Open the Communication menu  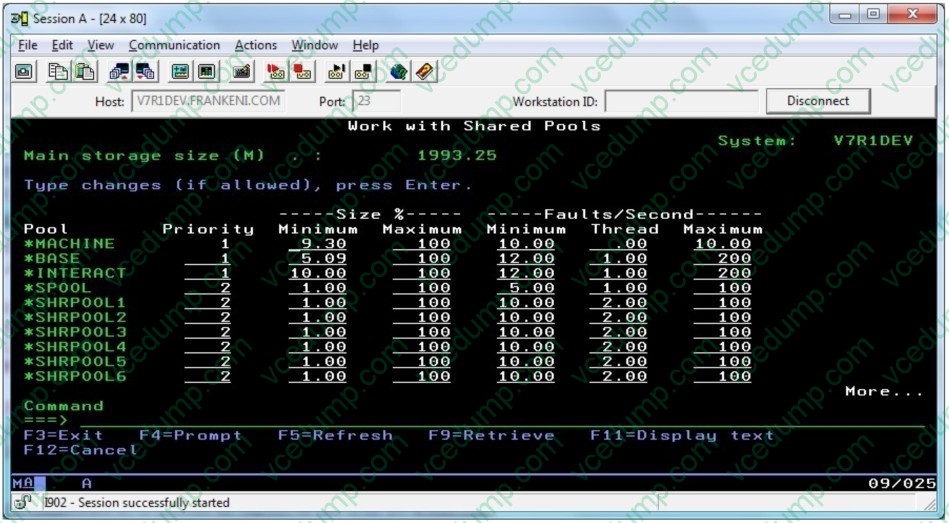point(174,45)
